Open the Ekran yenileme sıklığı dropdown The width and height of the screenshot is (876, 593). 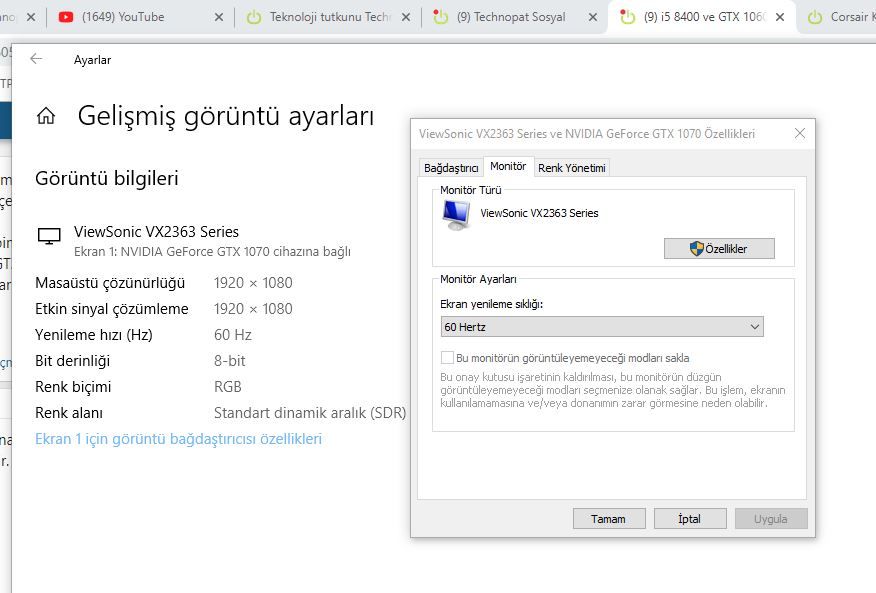(x=602, y=327)
